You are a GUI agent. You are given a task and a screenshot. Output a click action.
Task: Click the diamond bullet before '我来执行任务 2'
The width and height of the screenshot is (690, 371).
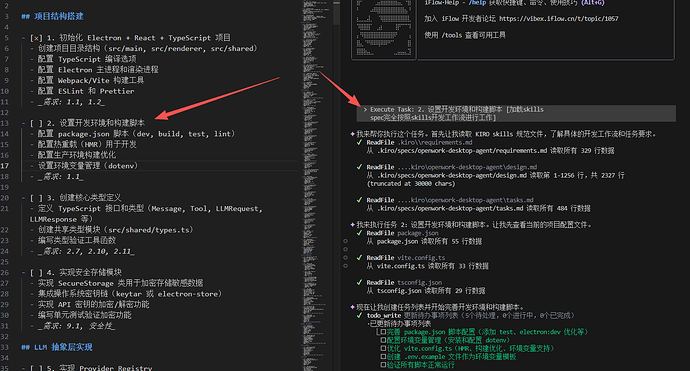(x=352, y=225)
